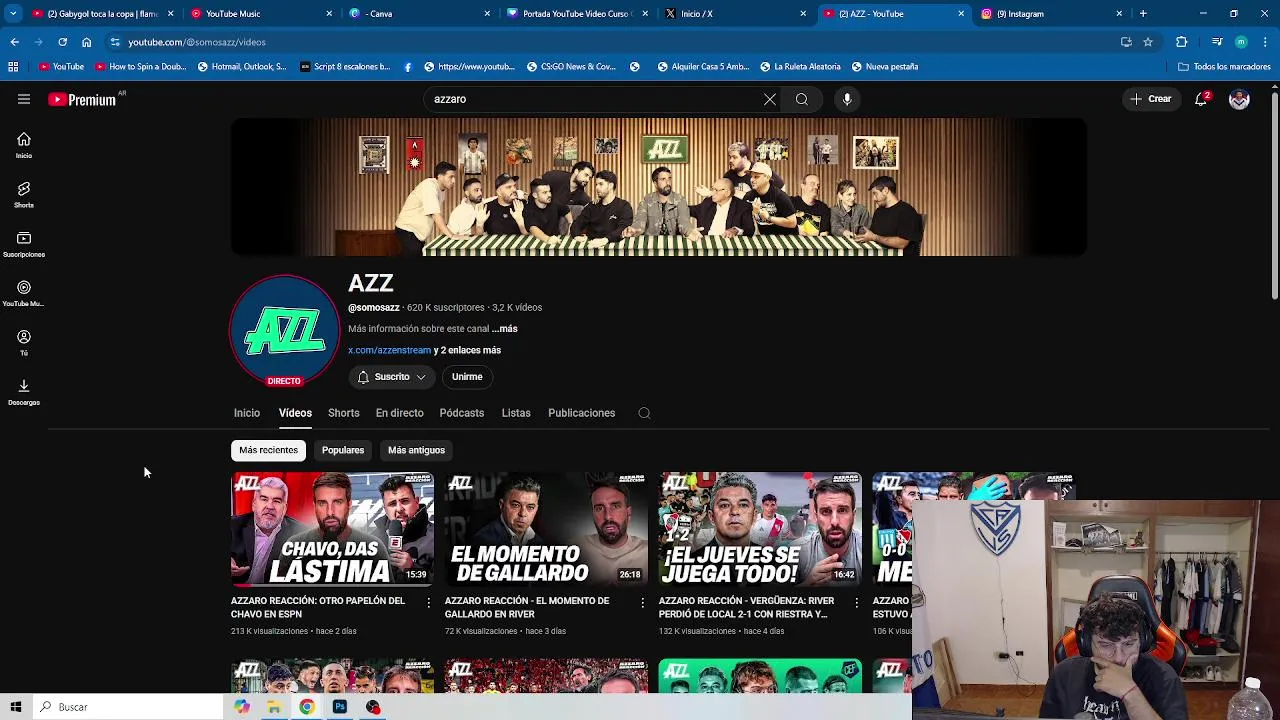Open Suscripciones in the left sidebar

24,244
